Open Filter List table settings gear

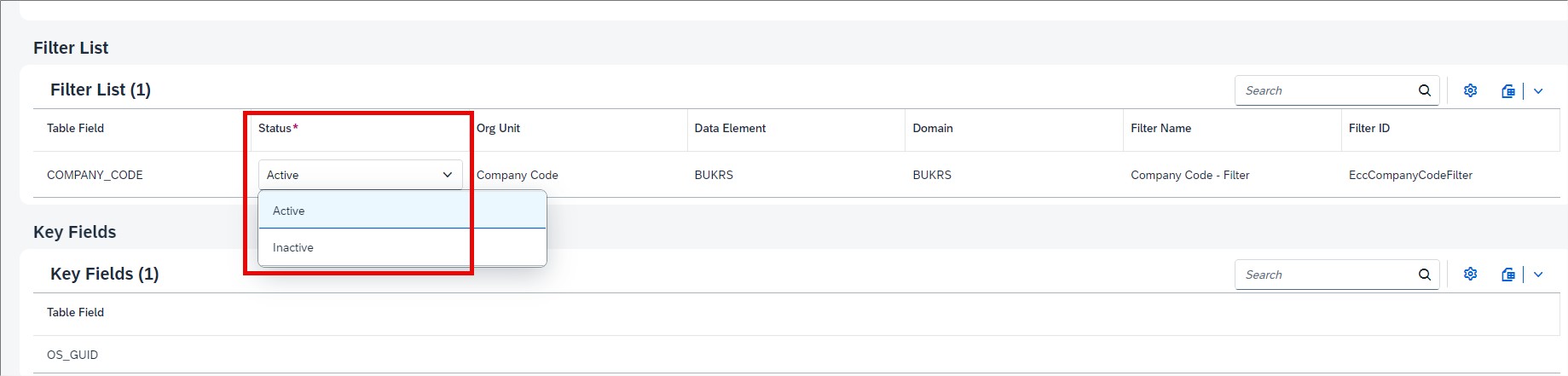coord(1470,90)
